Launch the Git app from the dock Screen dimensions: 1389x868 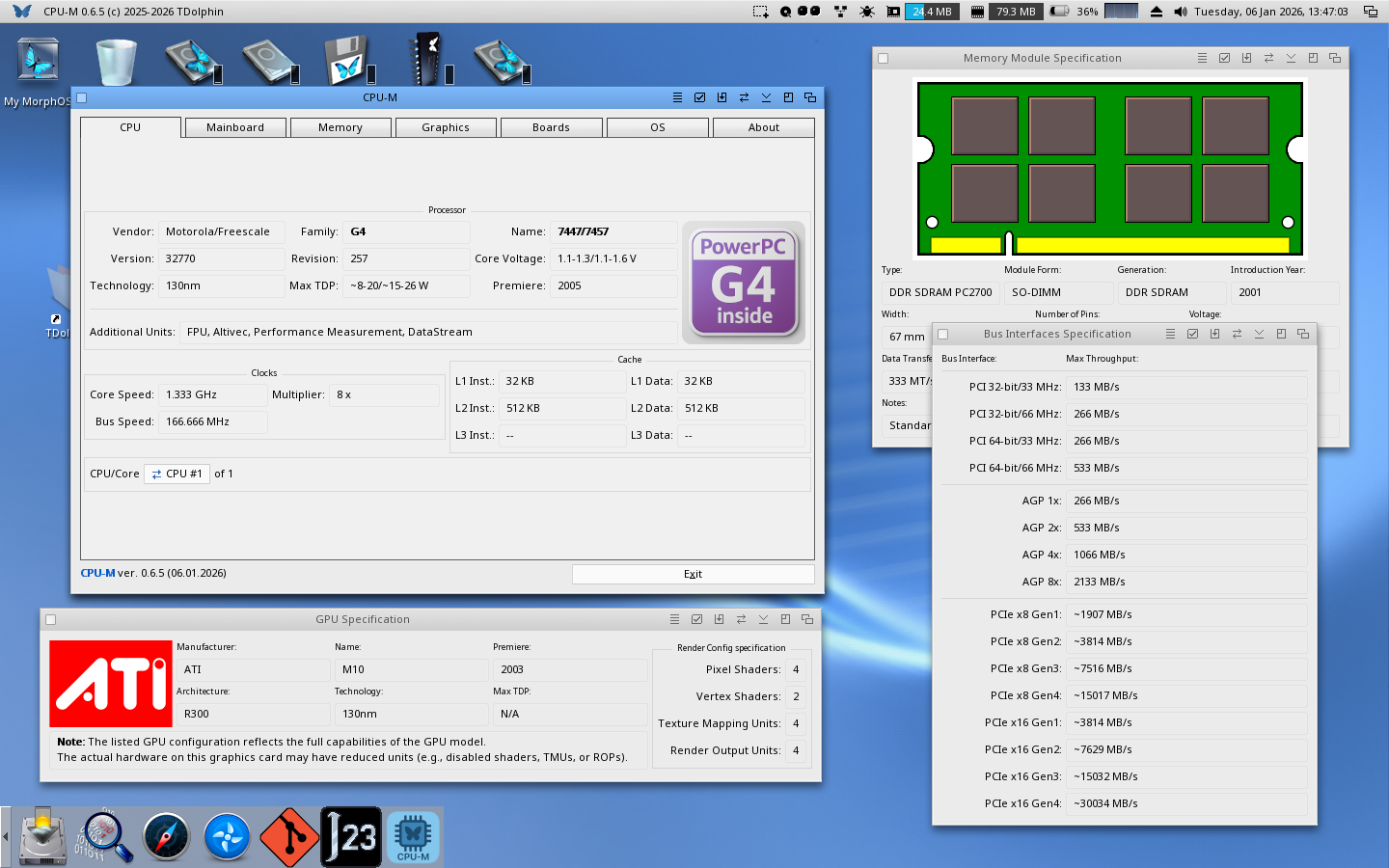[289, 836]
